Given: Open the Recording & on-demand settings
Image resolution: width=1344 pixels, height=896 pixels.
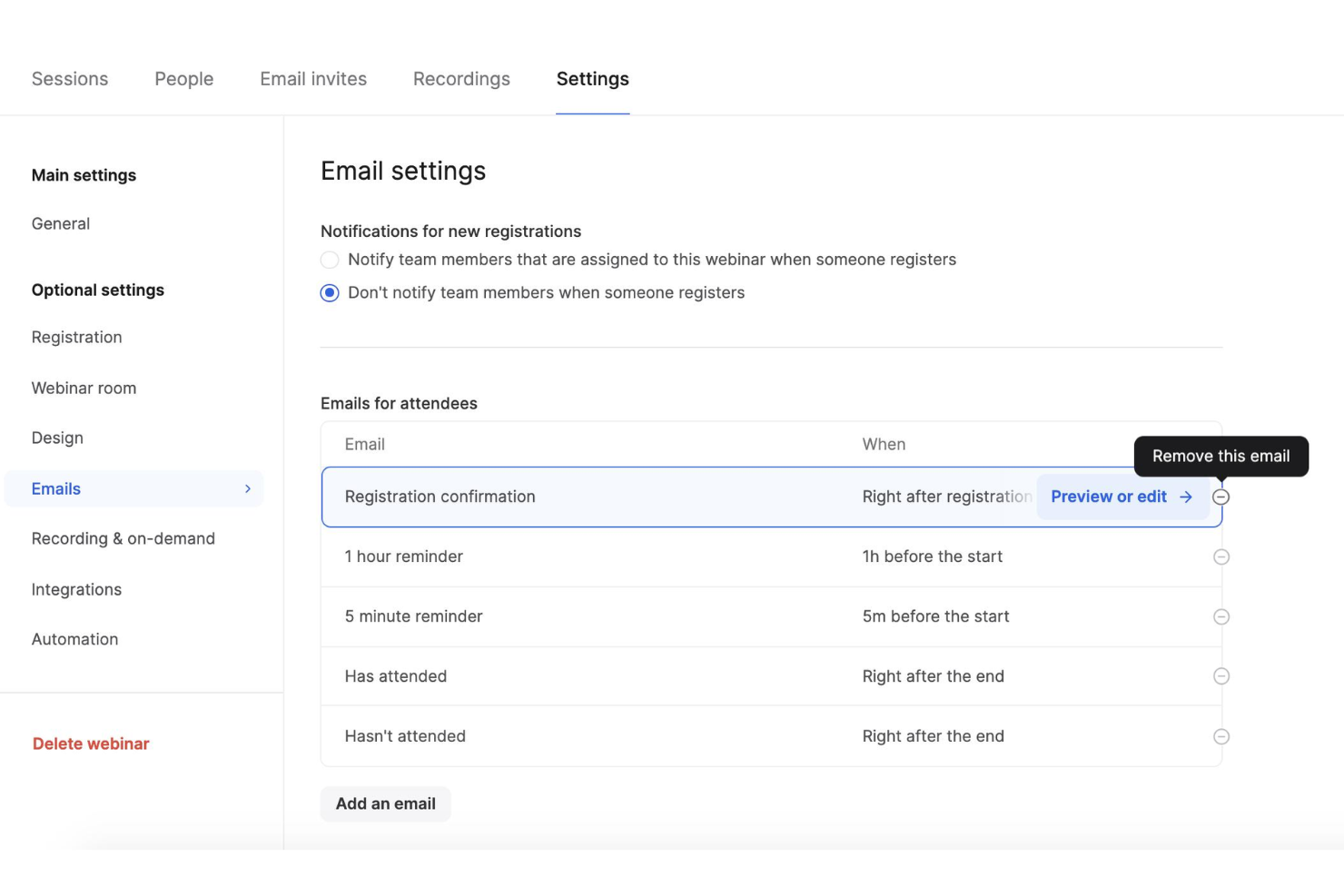Looking at the screenshot, I should [124, 538].
